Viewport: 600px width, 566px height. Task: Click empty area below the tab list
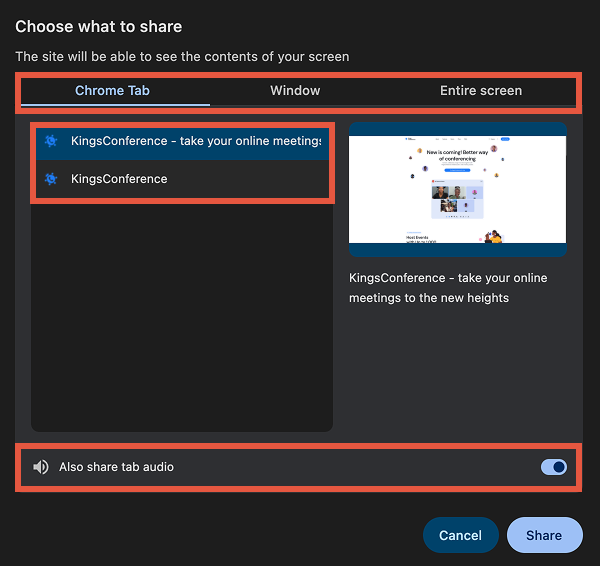(x=181, y=320)
